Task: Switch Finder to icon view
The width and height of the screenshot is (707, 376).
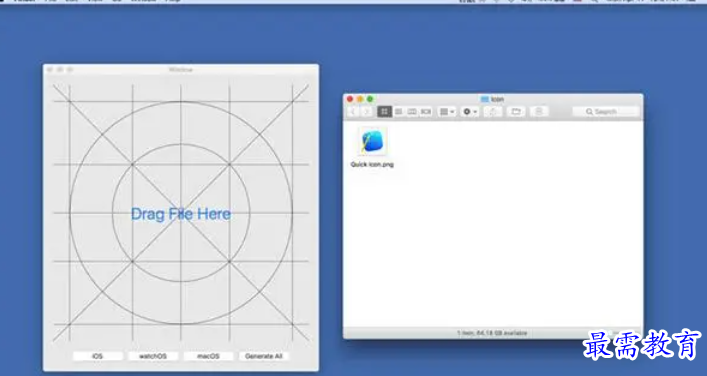Action: 385,111
